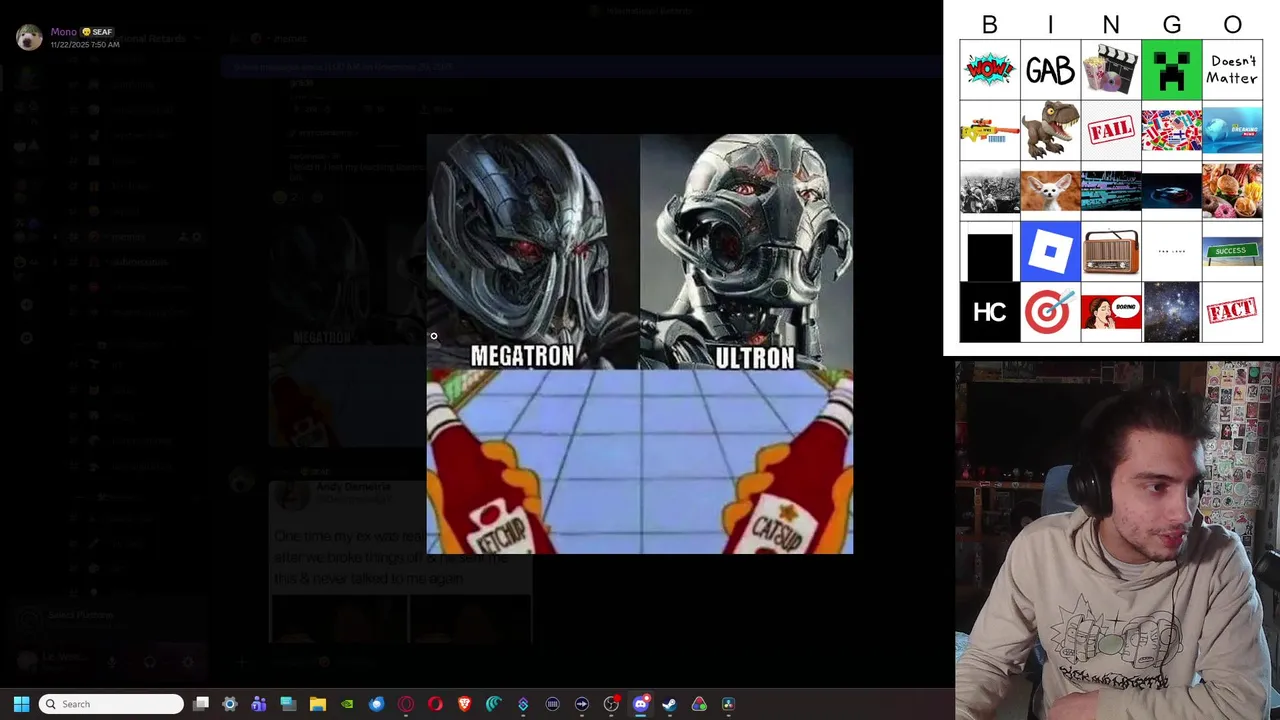This screenshot has height=720, width=1280.
Task: Select the Nerf gun bingo square
Action: pos(989,131)
